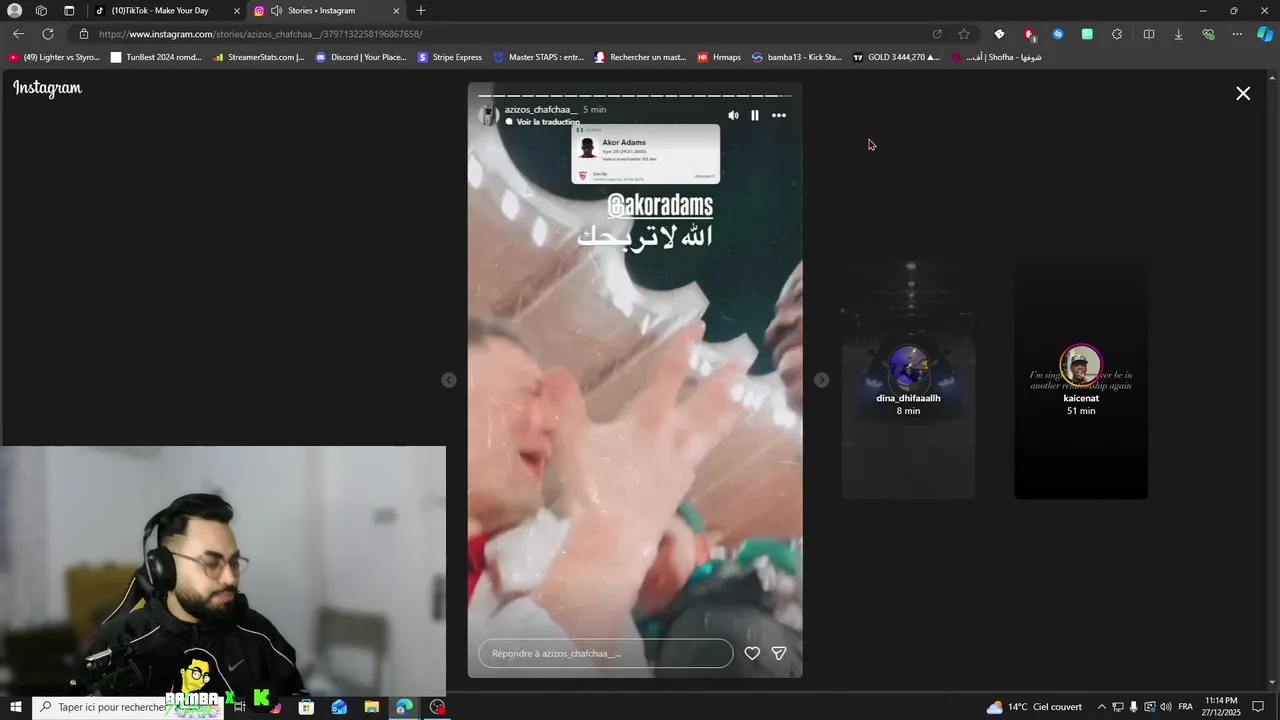Toggle vertical tabs icon

tap(69, 11)
